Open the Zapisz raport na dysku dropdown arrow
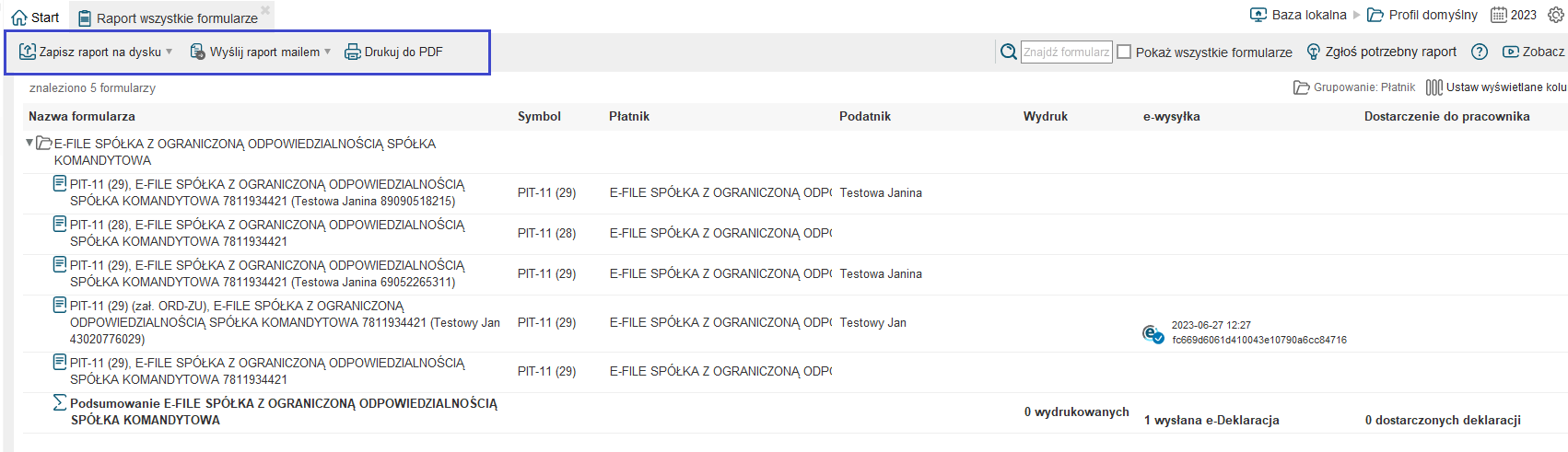The image size is (1568, 452). tap(170, 52)
